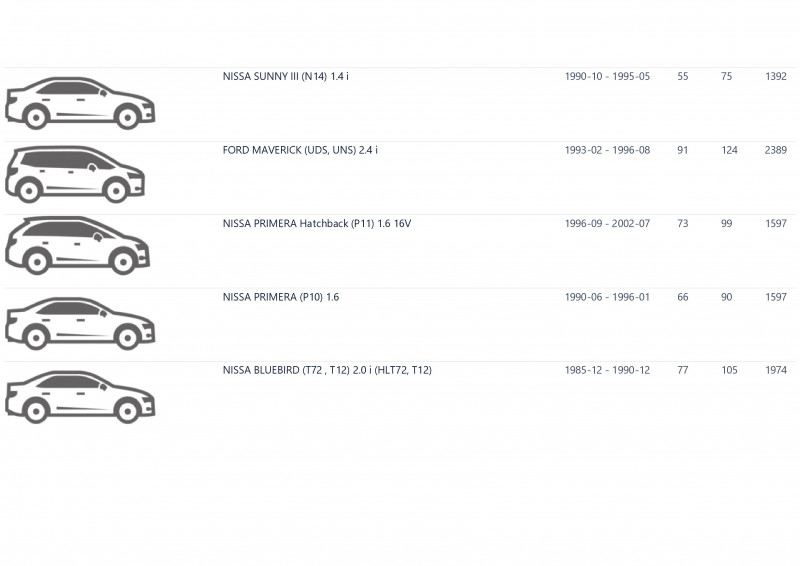Open NISSA BLUEBIRD (T72, T12) 2.0 i
The width and height of the screenshot is (800, 566).
(x=327, y=371)
